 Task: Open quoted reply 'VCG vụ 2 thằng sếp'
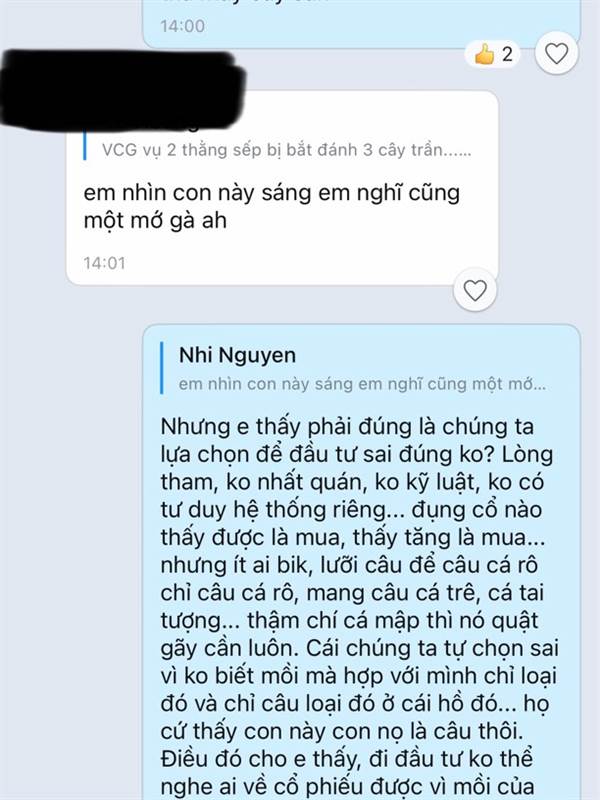pos(286,150)
